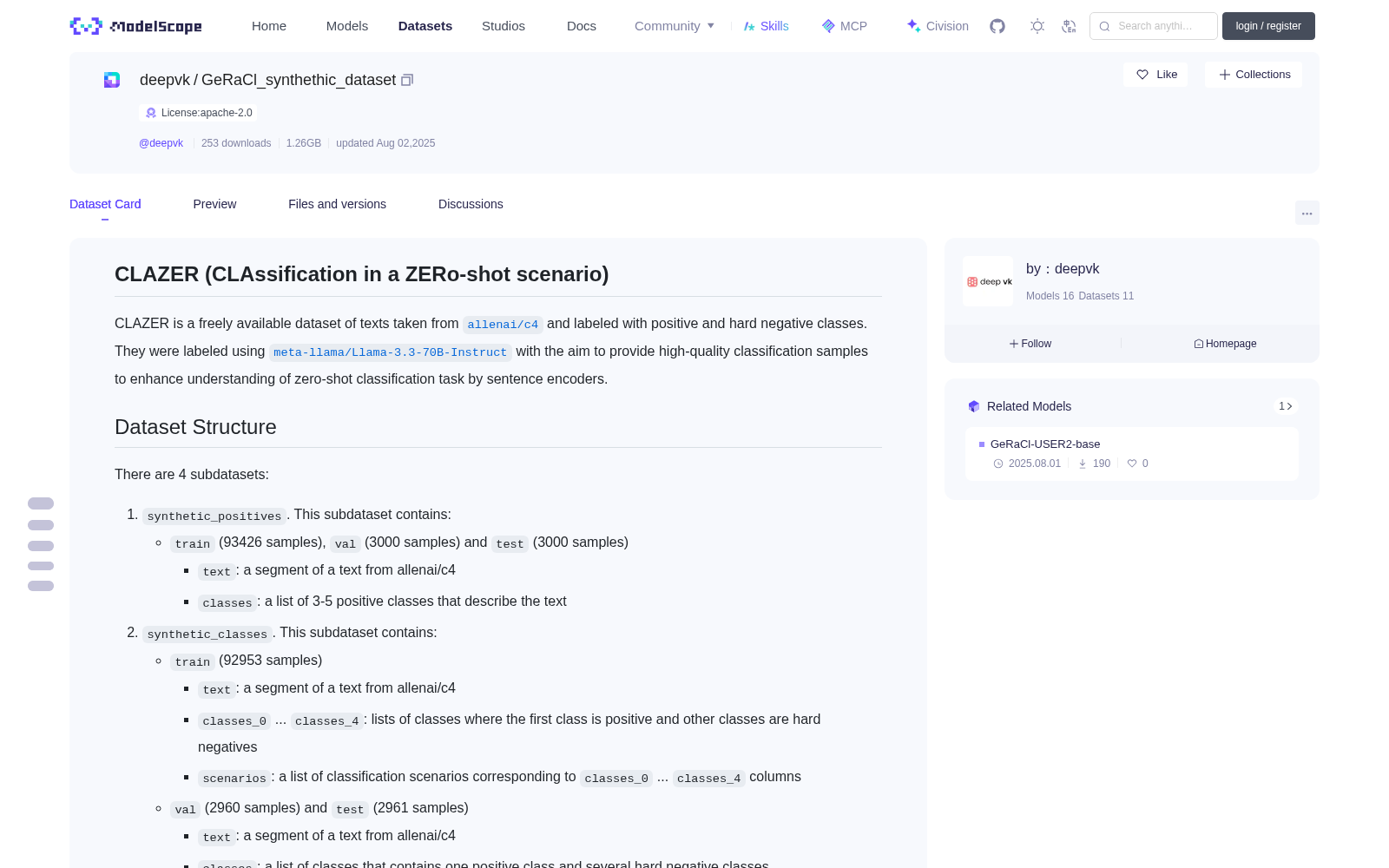This screenshot has width=1389, height=868.
Task: Open the @deepvk author link
Action: (161, 143)
